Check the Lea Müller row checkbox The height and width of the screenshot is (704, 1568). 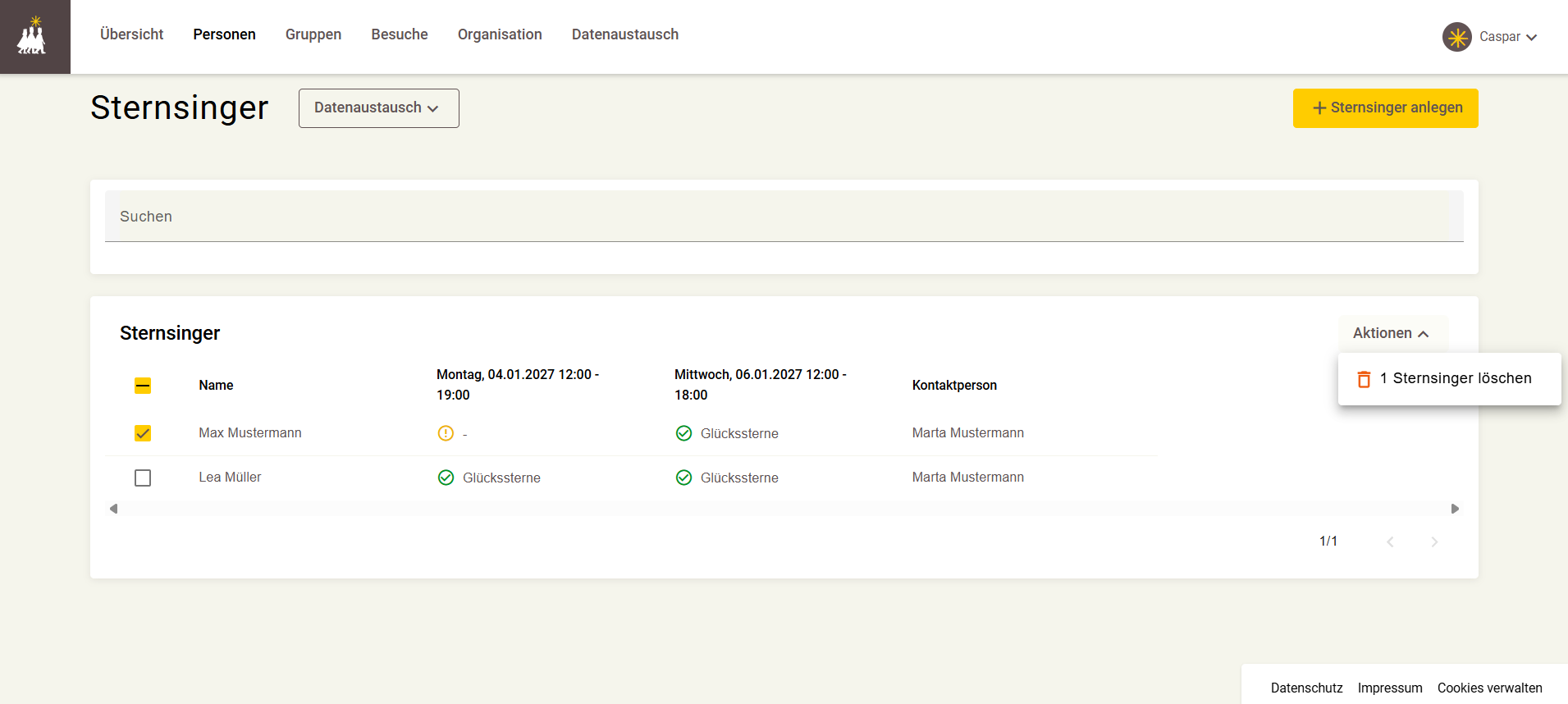[143, 478]
